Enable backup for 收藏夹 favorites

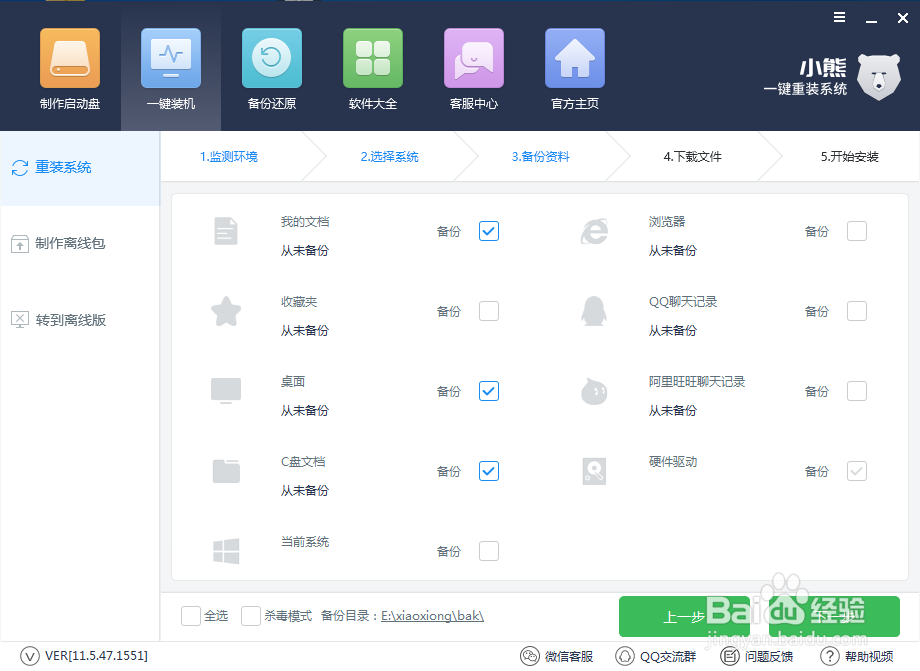pyautogui.click(x=488, y=311)
